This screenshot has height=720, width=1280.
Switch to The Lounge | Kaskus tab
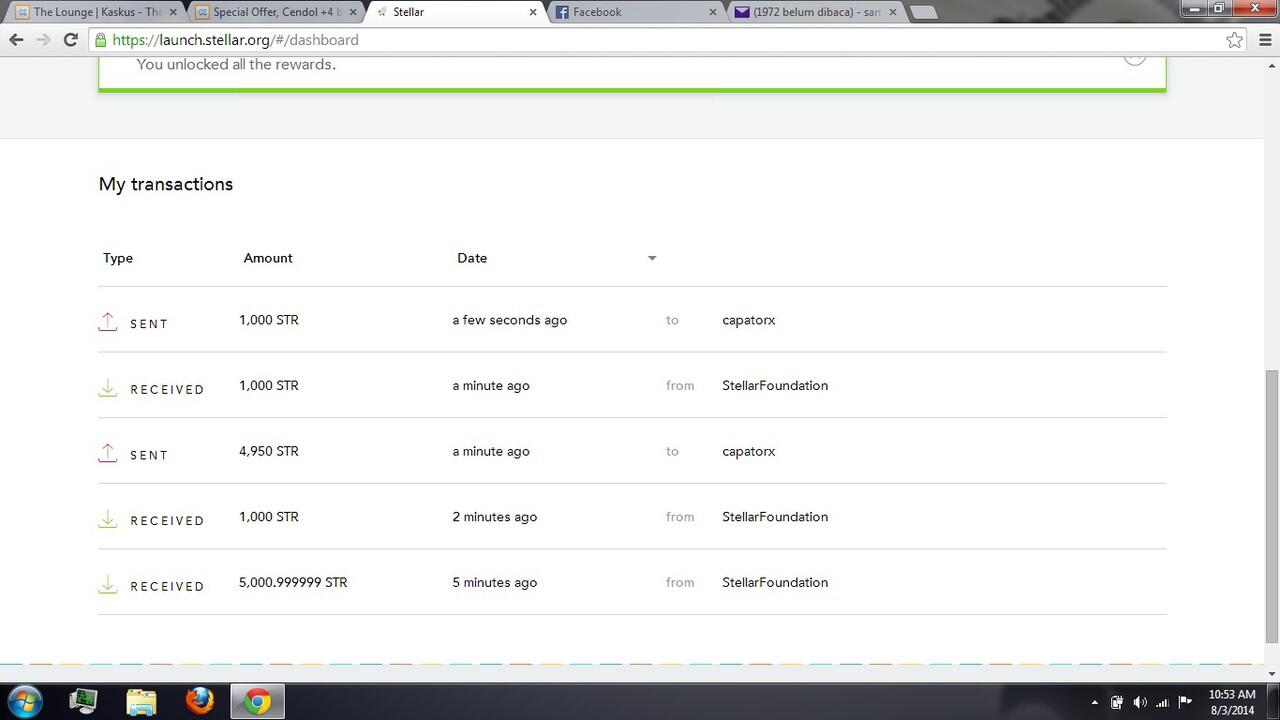tap(97, 12)
